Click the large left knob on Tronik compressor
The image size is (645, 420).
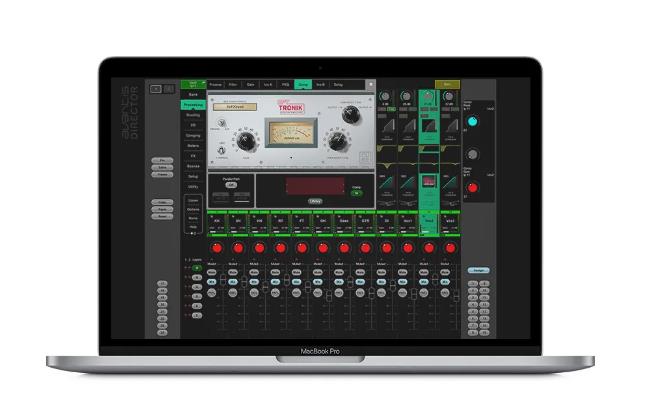246,141
